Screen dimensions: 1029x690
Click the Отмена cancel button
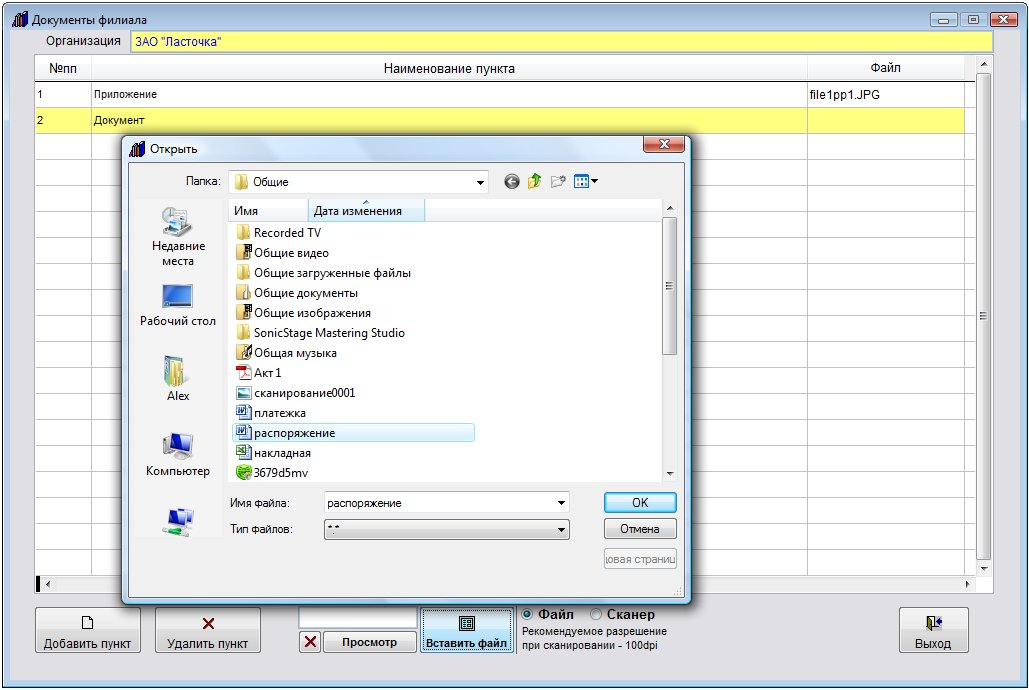(x=640, y=529)
